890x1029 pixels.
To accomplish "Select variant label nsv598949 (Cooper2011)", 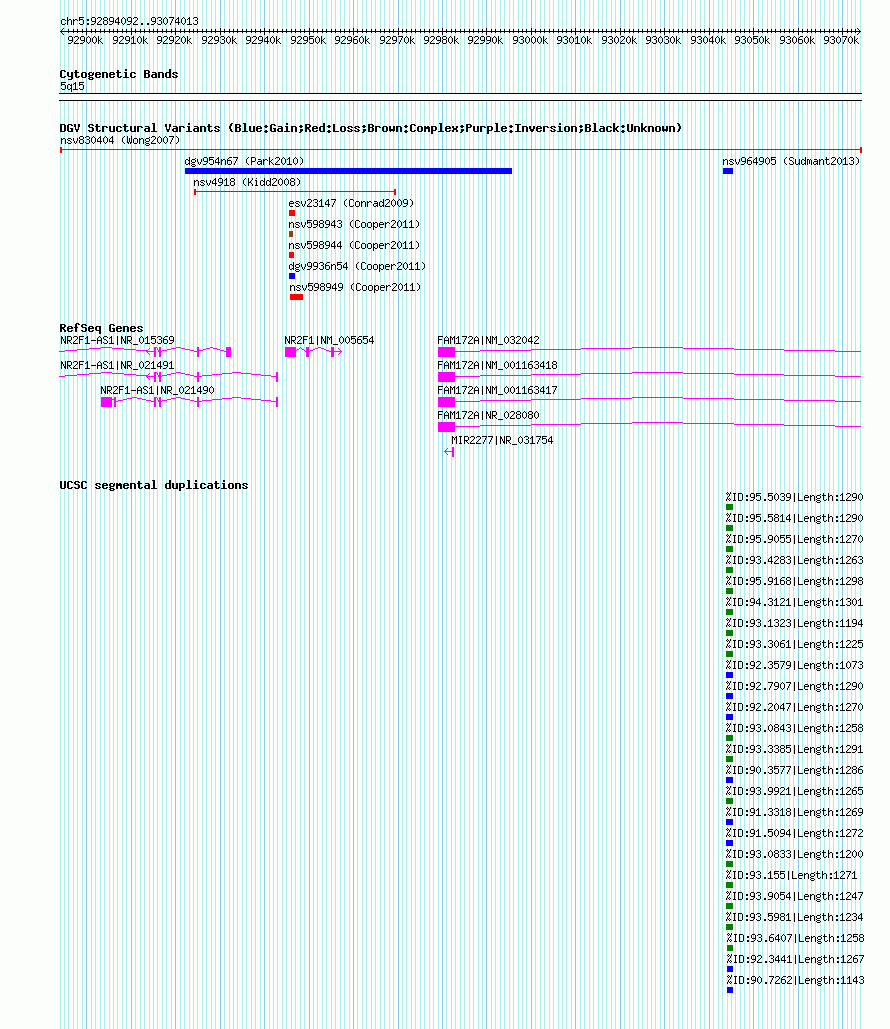I will [355, 287].
